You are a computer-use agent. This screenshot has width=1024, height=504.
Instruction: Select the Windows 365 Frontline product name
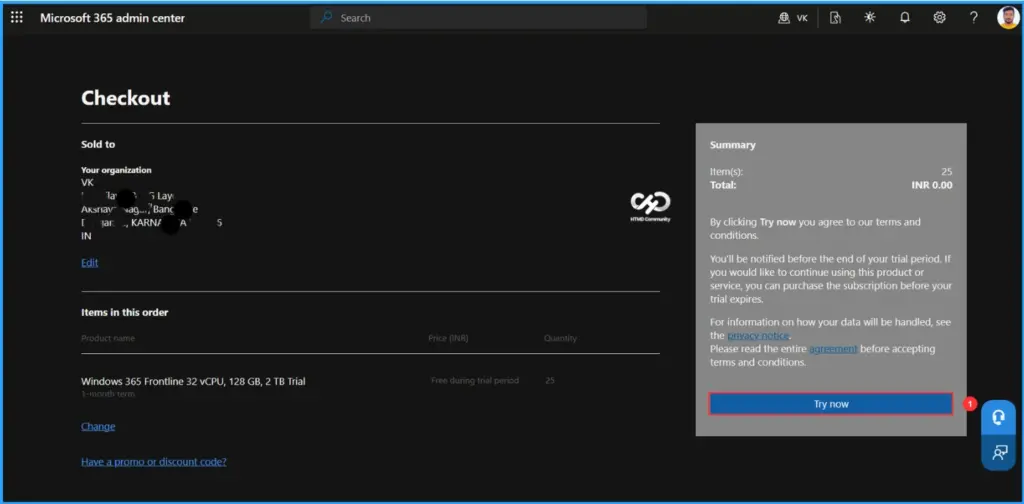(193, 381)
